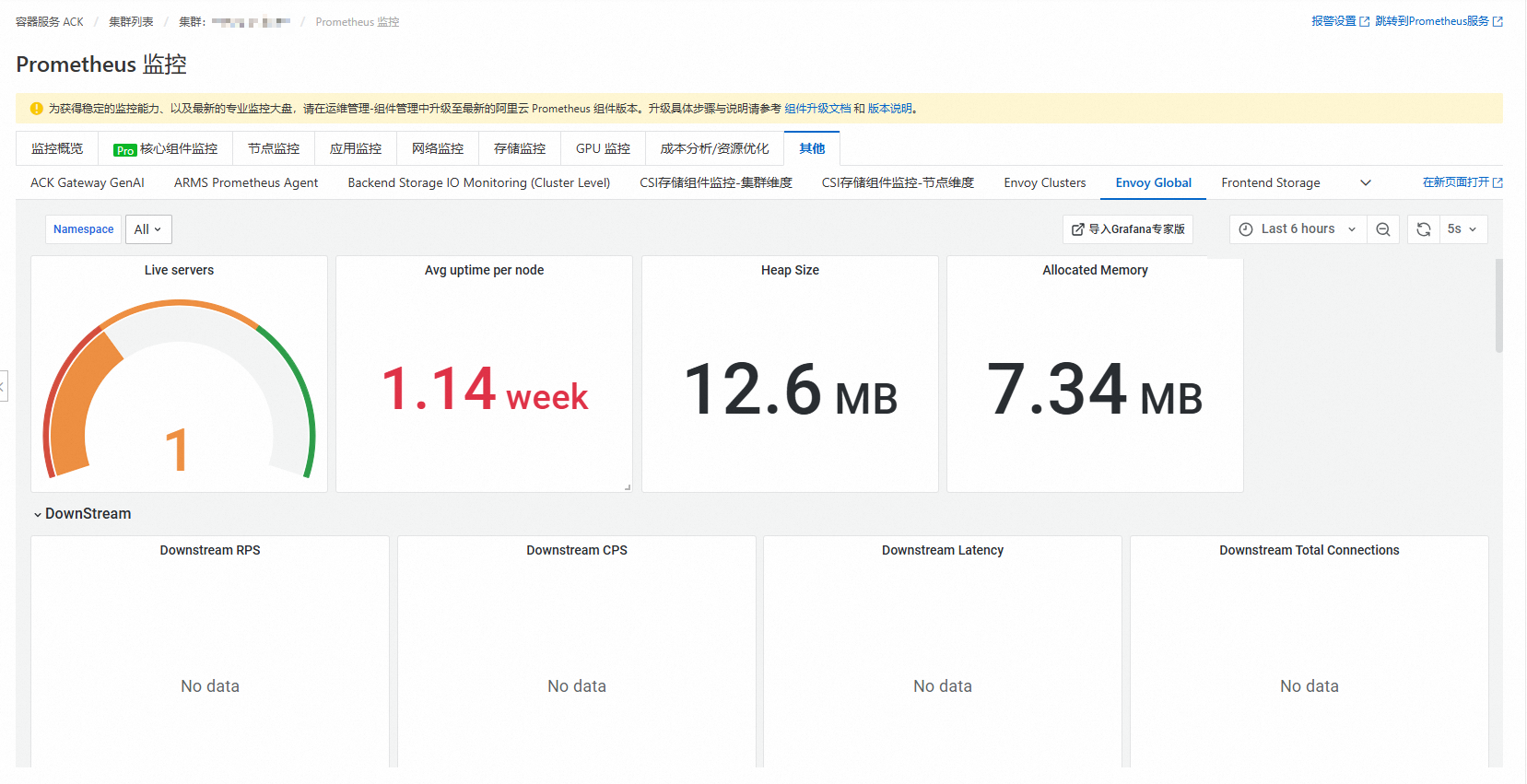Viewport: 1527px width, 784px height.
Task: Go to 容器服务 ACK breadcrumb
Action: [x=50, y=22]
